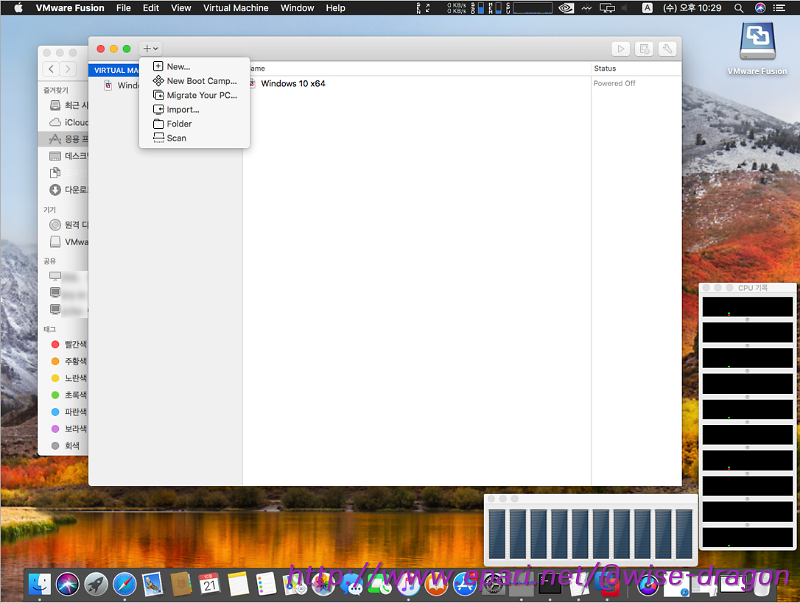Choose New... from the add menu

coord(194,66)
